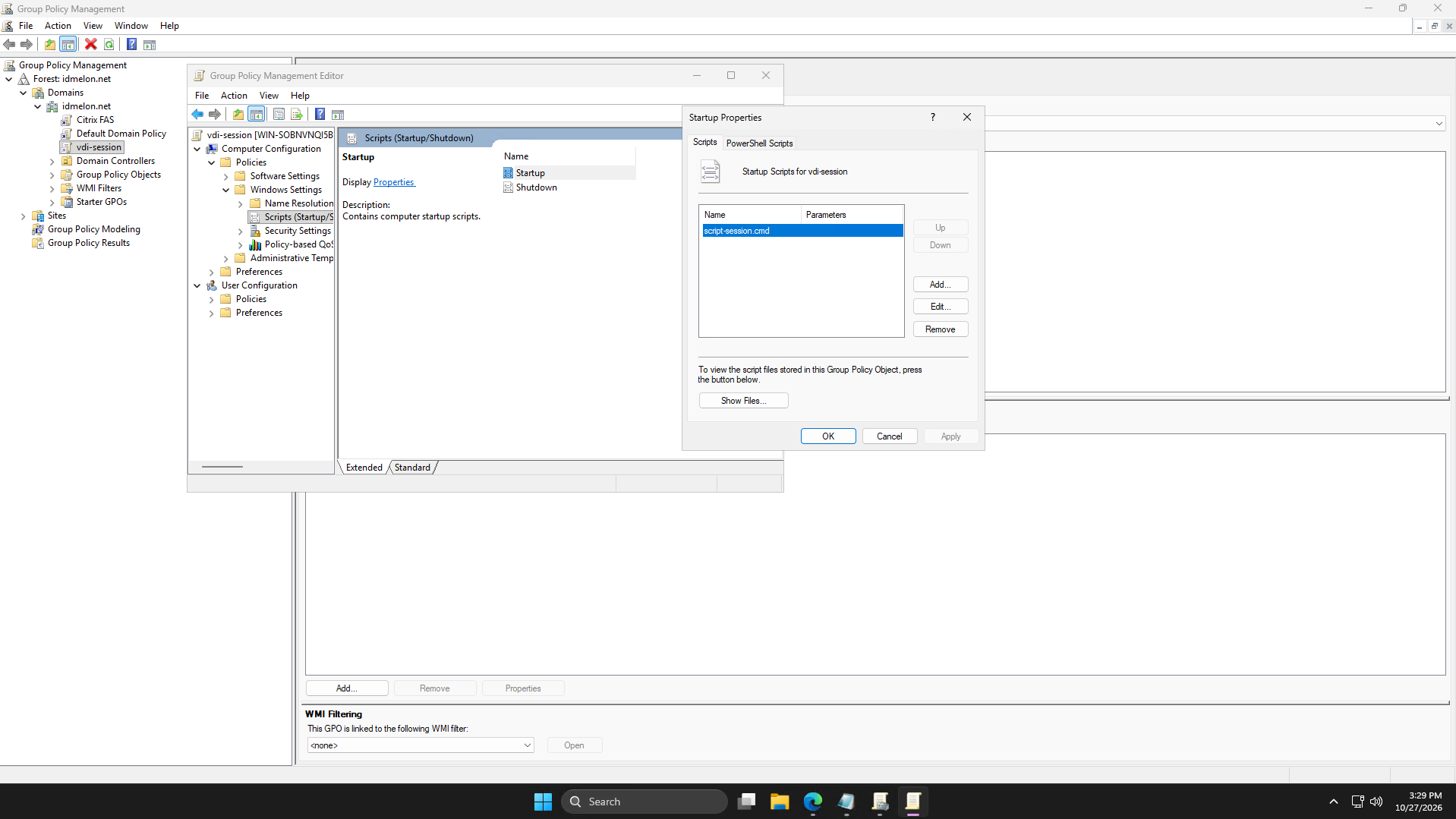Click the green Refresh icon in main toolbar
The height and width of the screenshot is (819, 1456).
pyautogui.click(x=109, y=45)
